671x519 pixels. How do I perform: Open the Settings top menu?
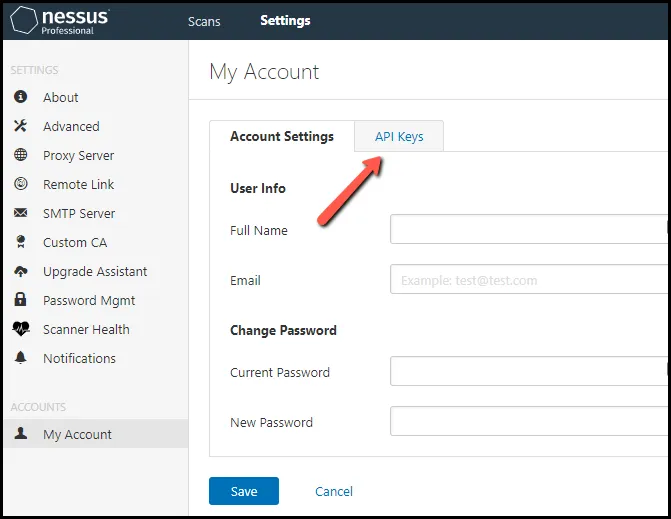click(285, 21)
